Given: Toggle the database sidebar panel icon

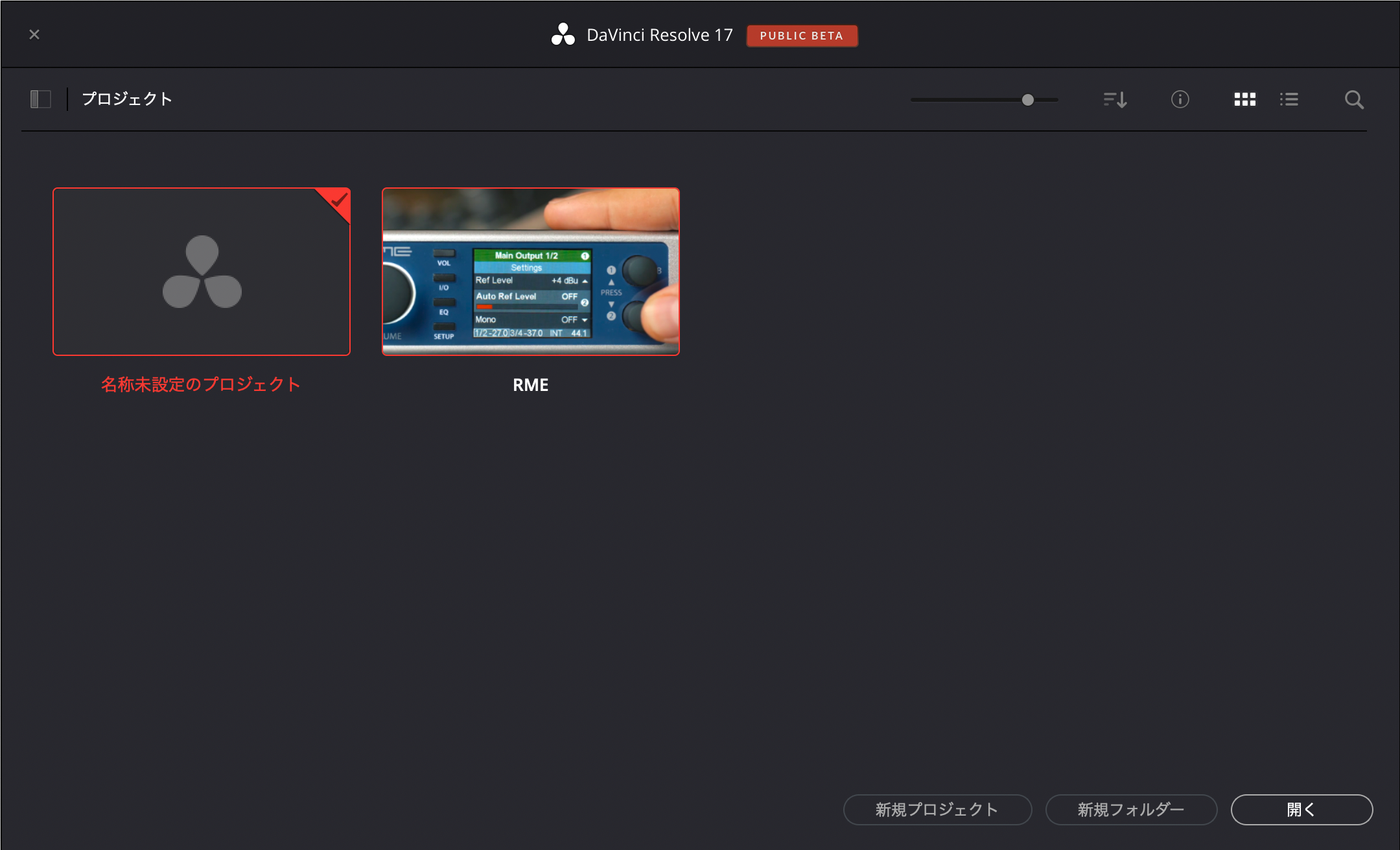Looking at the screenshot, I should coord(40,99).
